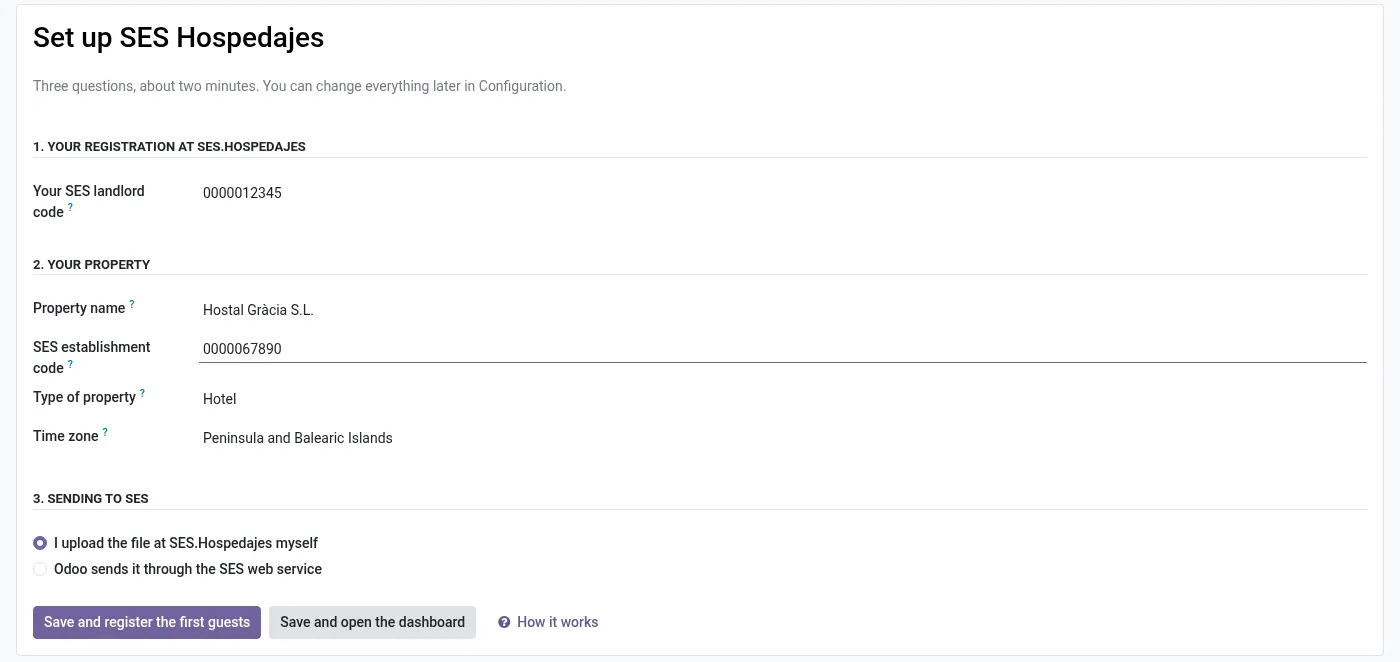The height and width of the screenshot is (662, 1400).
Task: Click the 'Three questions, about two minutes' intro text
Action: [x=300, y=86]
